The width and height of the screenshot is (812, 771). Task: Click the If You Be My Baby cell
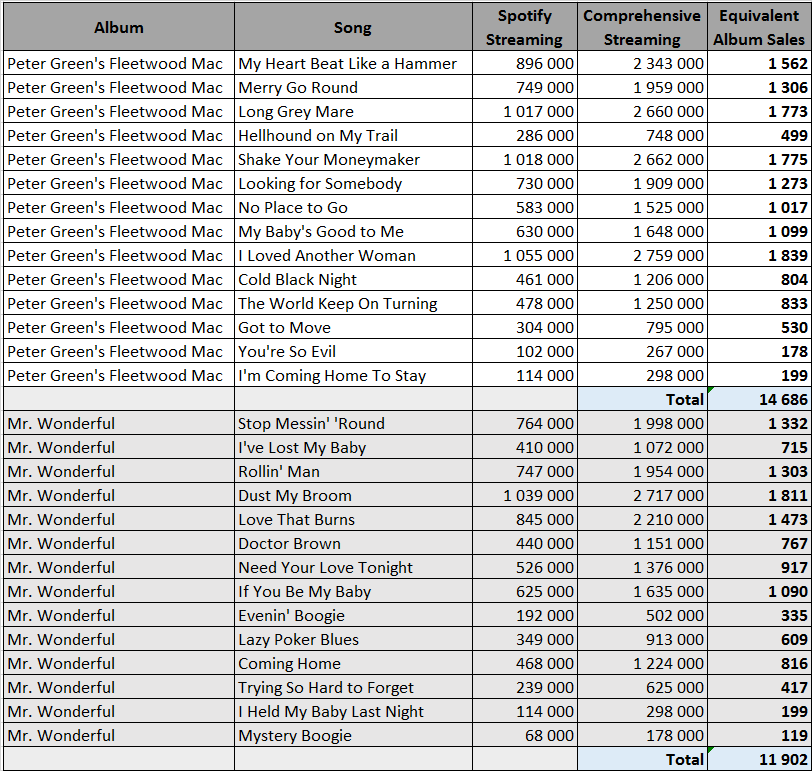tap(353, 591)
